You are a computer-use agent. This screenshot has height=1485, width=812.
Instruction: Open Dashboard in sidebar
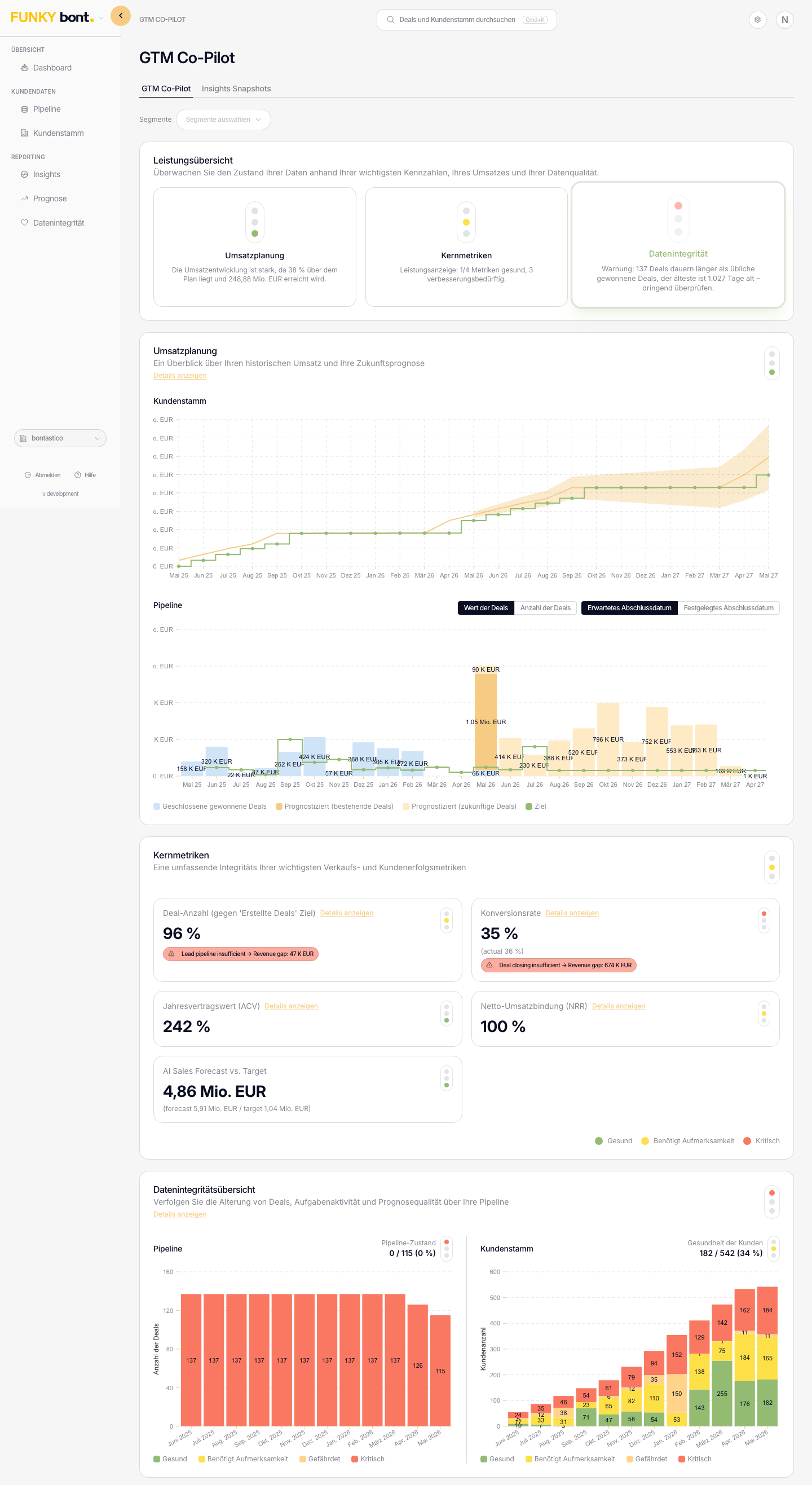(x=52, y=68)
